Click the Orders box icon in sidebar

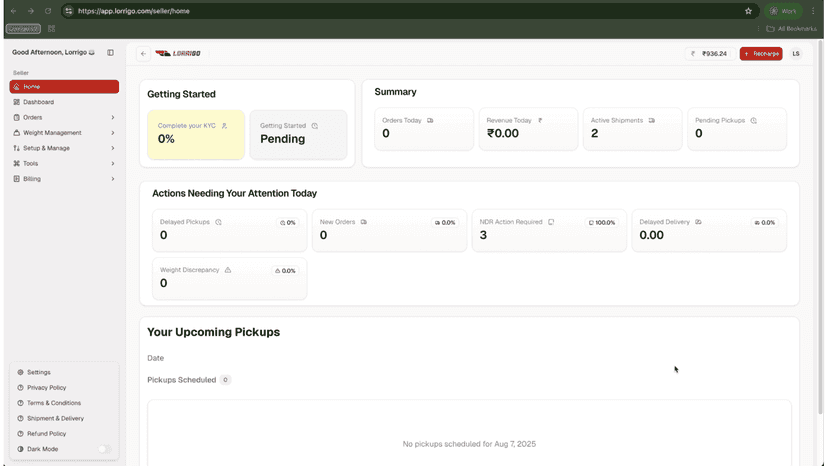pyautogui.click(x=16, y=117)
